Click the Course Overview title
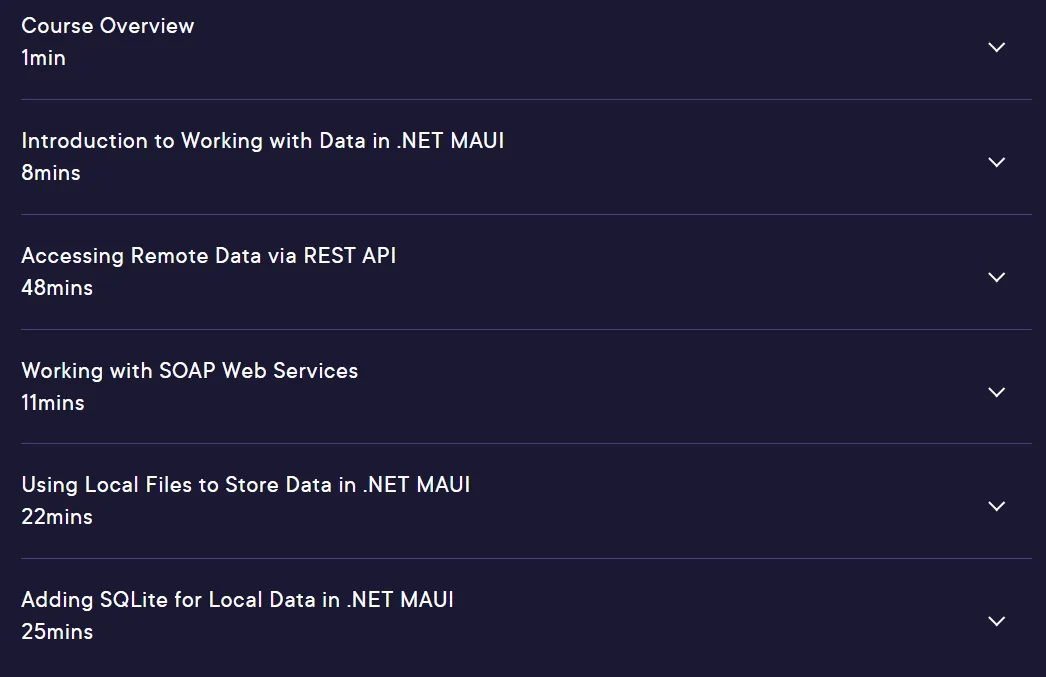 (107, 26)
